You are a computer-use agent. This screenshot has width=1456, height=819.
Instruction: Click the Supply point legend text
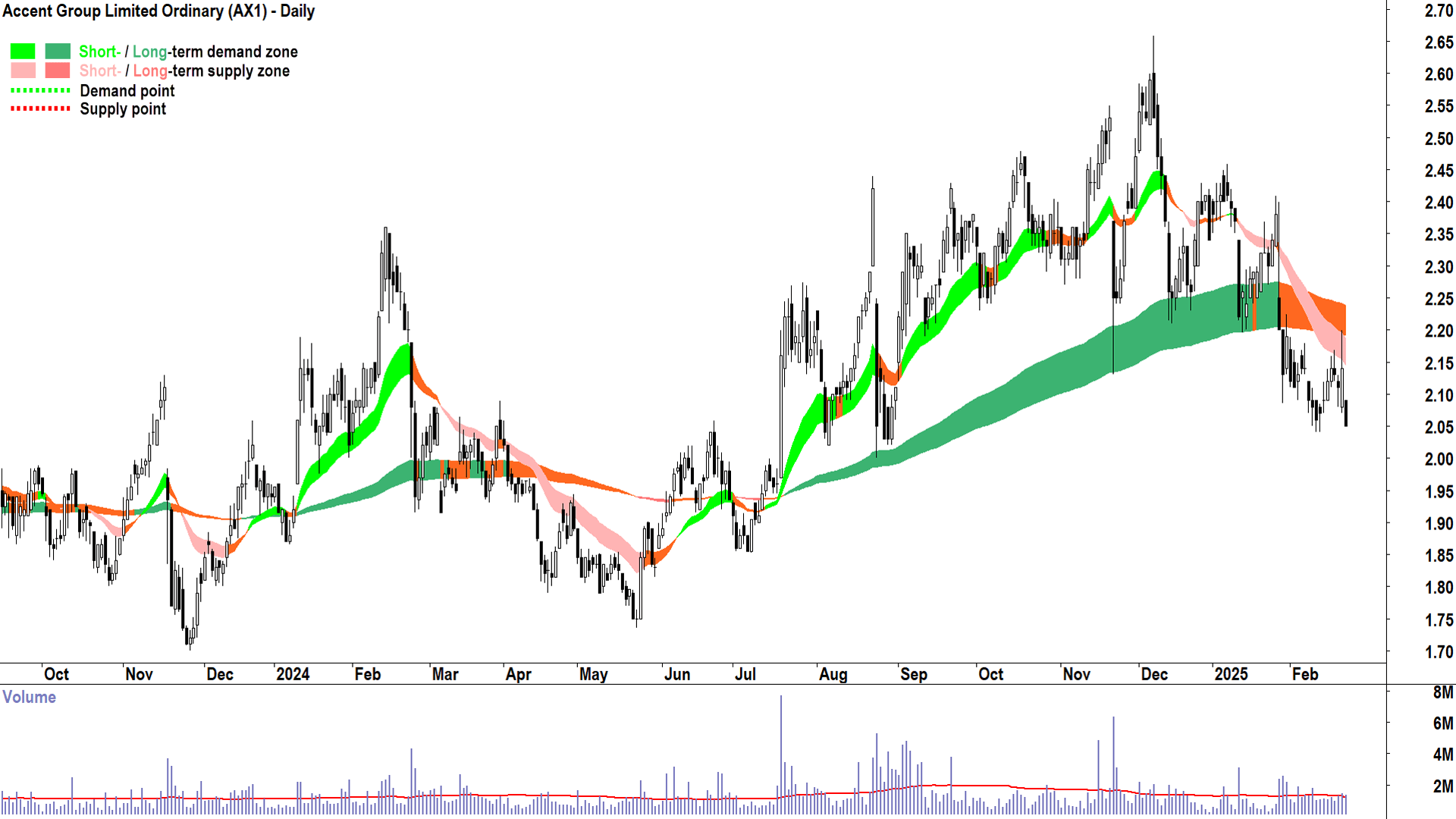click(123, 109)
